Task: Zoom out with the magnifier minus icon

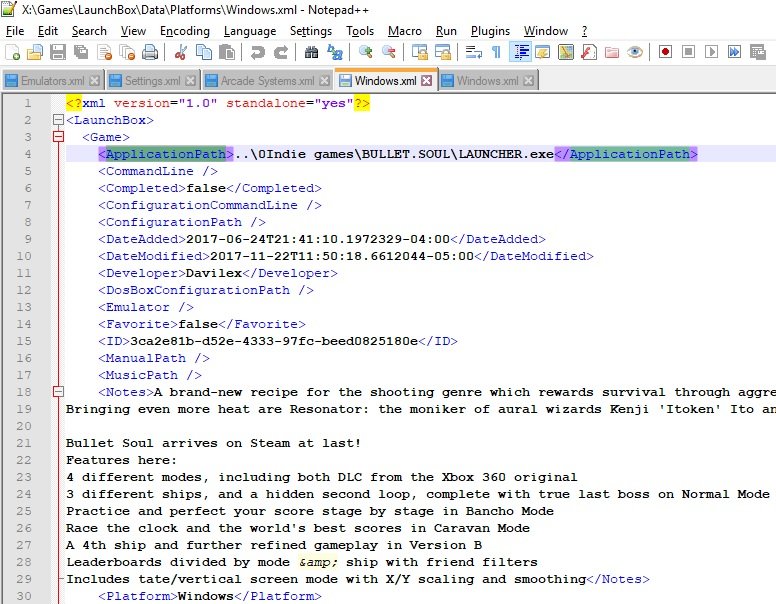Action: coord(388,52)
